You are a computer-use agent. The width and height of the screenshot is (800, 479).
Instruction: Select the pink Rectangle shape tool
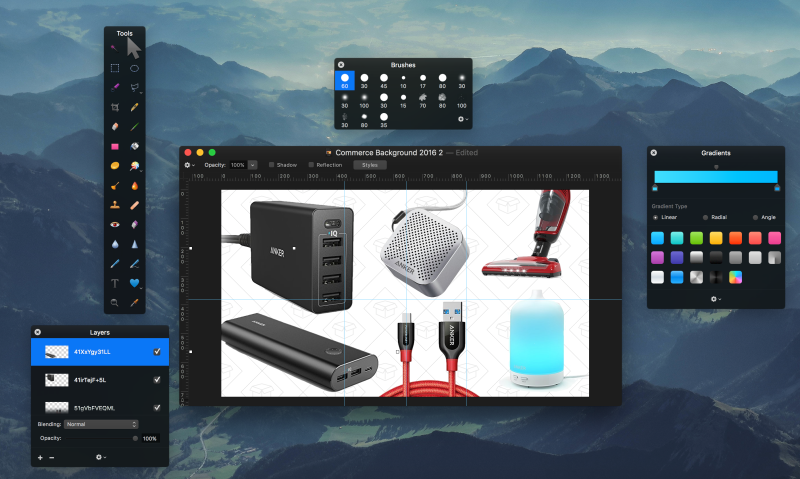[x=115, y=146]
